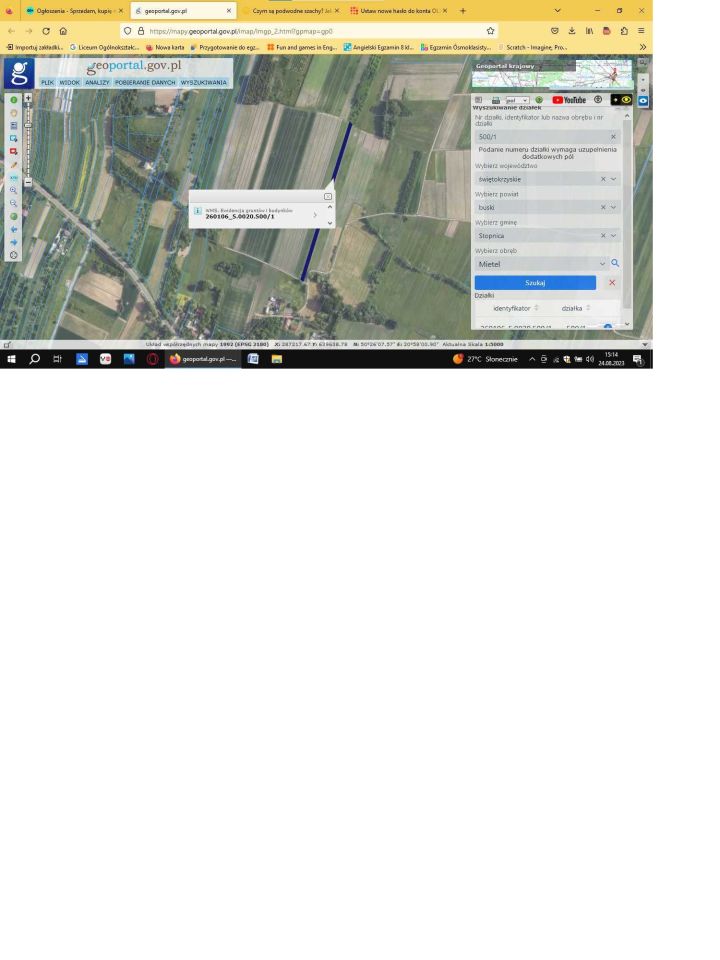Select the pencil drawing tool
The height and width of the screenshot is (960, 720).
tap(13, 165)
